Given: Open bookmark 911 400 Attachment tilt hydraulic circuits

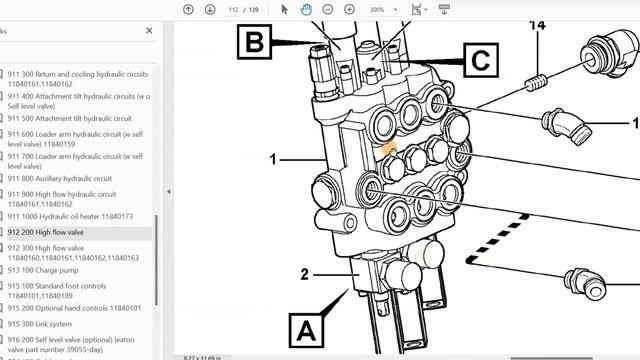Looking at the screenshot, I should tap(79, 101).
